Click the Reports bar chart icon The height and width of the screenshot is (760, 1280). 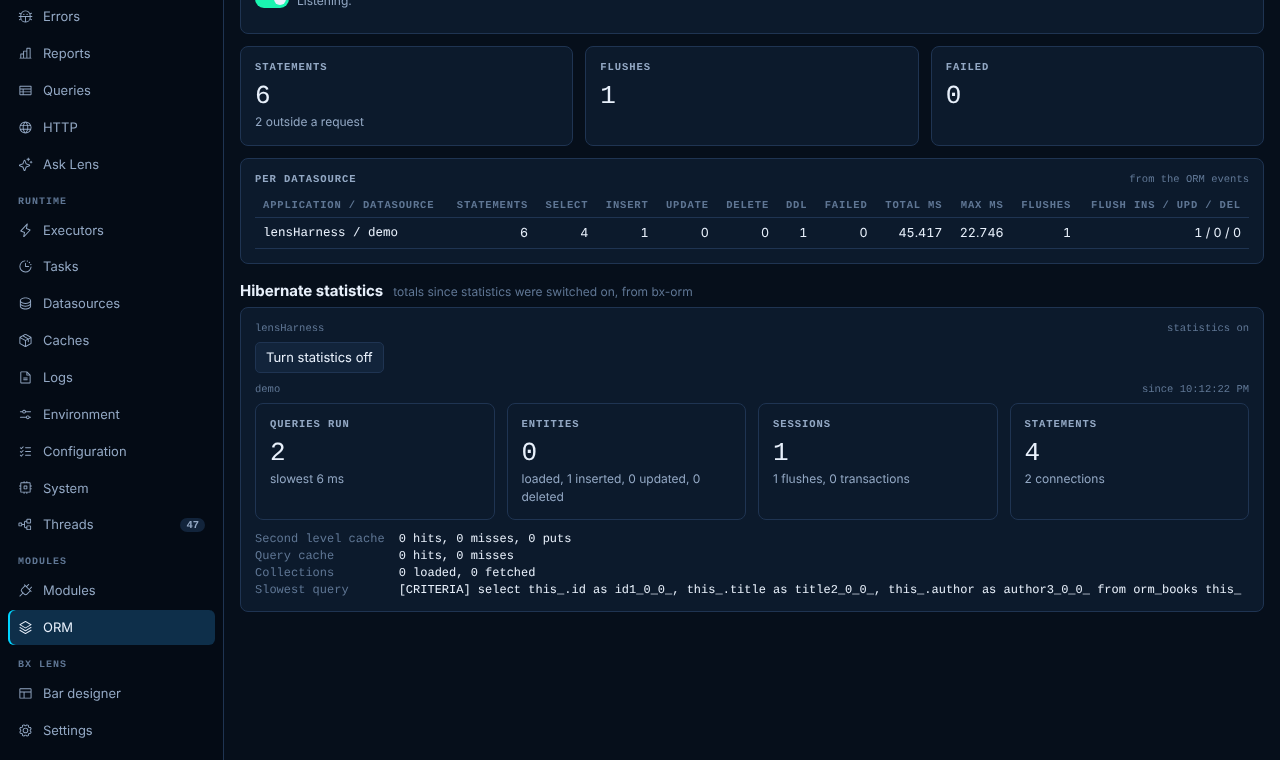tap(25, 54)
